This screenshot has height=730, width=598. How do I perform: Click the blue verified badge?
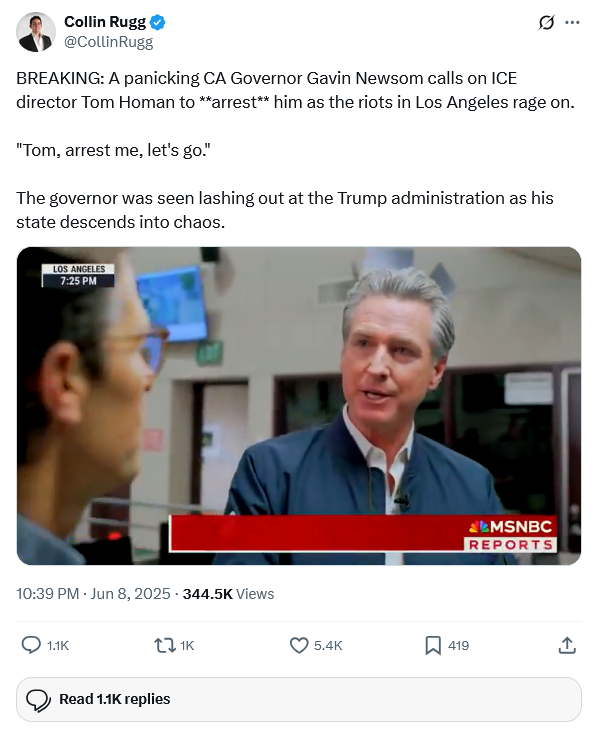coord(157,22)
